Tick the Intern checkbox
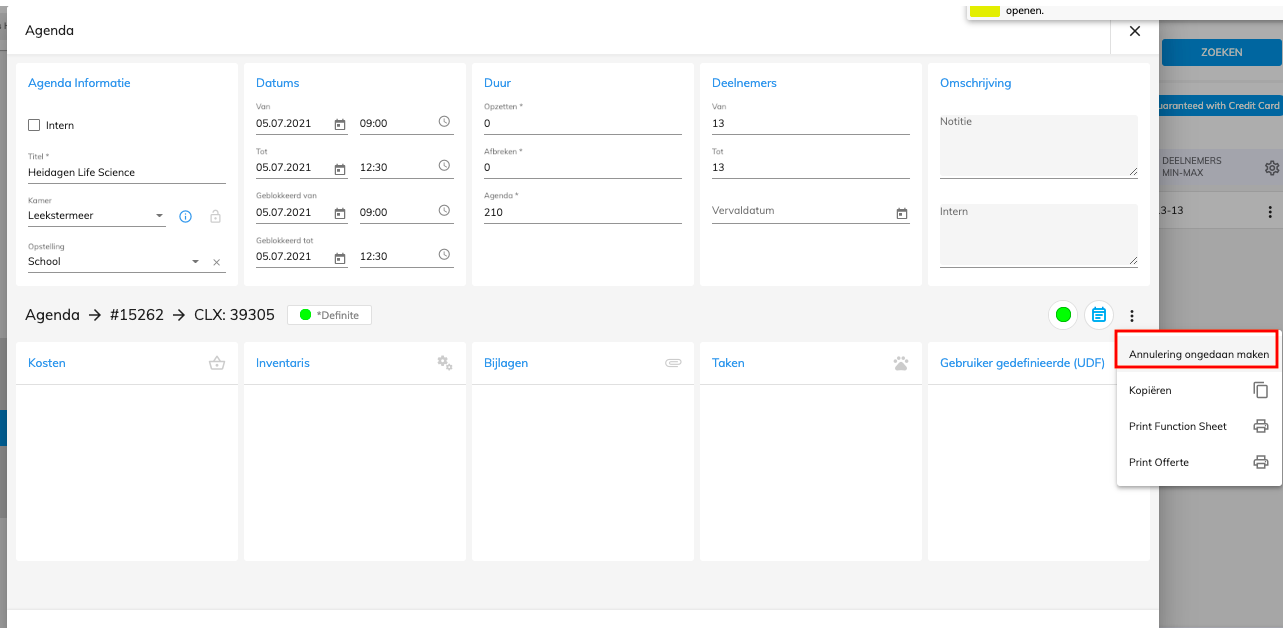This screenshot has height=628, width=1285. click(x=34, y=125)
